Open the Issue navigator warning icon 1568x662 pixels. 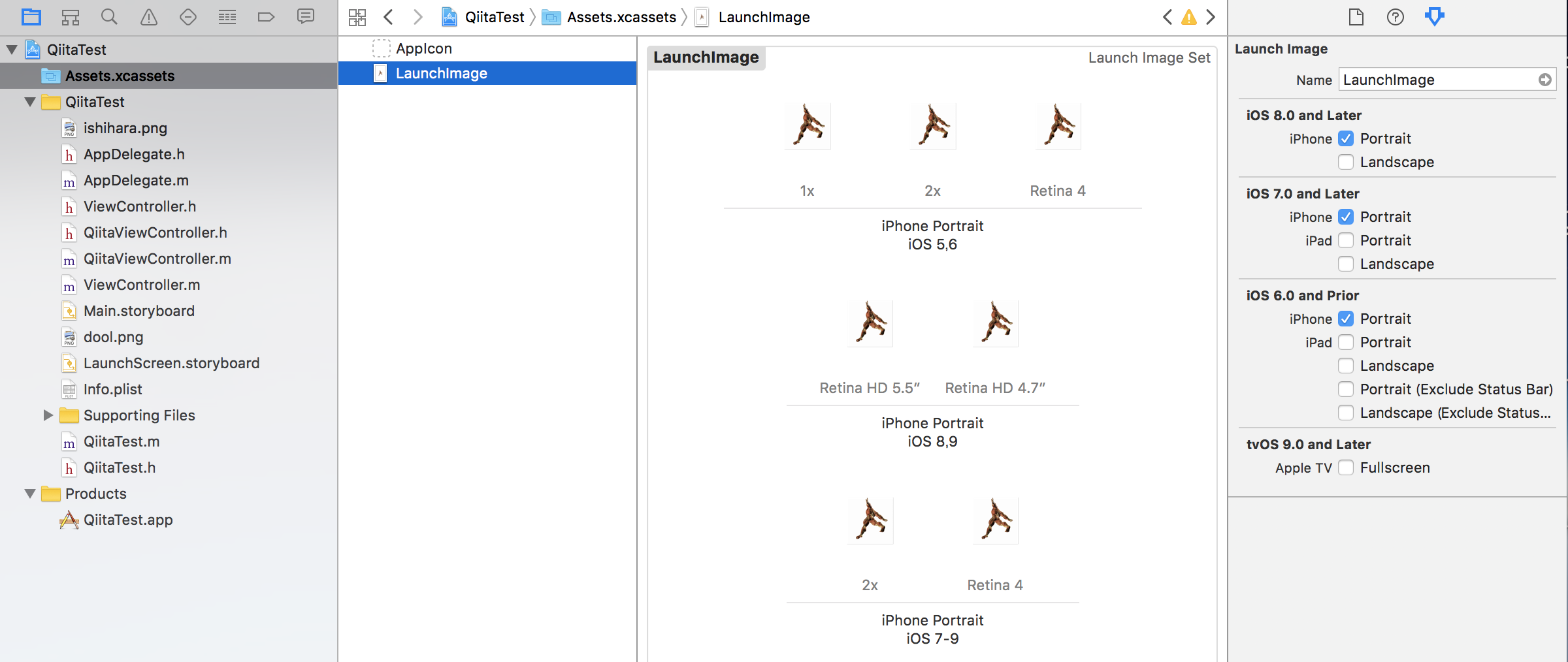coord(149,17)
